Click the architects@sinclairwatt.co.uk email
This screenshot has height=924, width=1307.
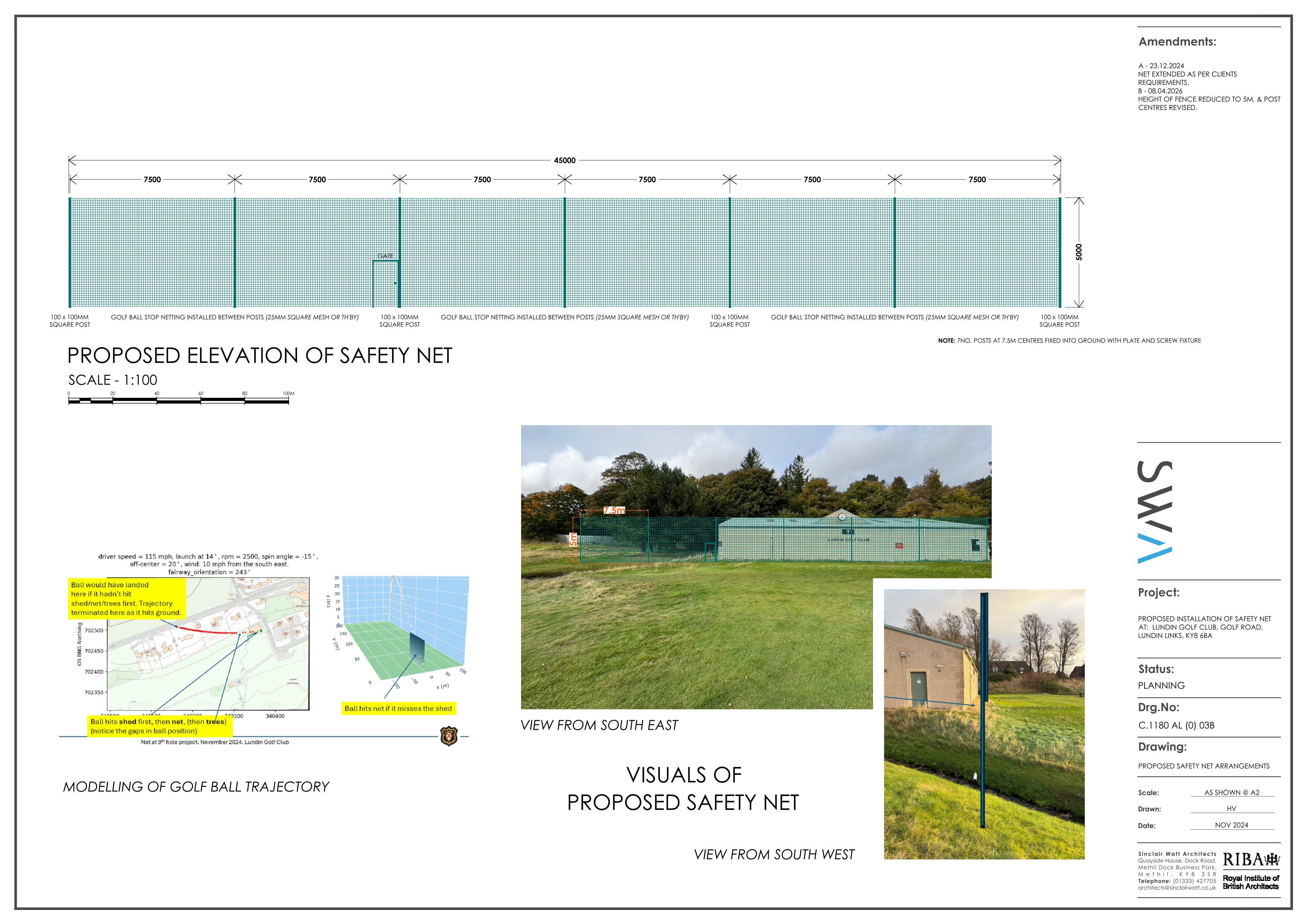pyautogui.click(x=1177, y=888)
